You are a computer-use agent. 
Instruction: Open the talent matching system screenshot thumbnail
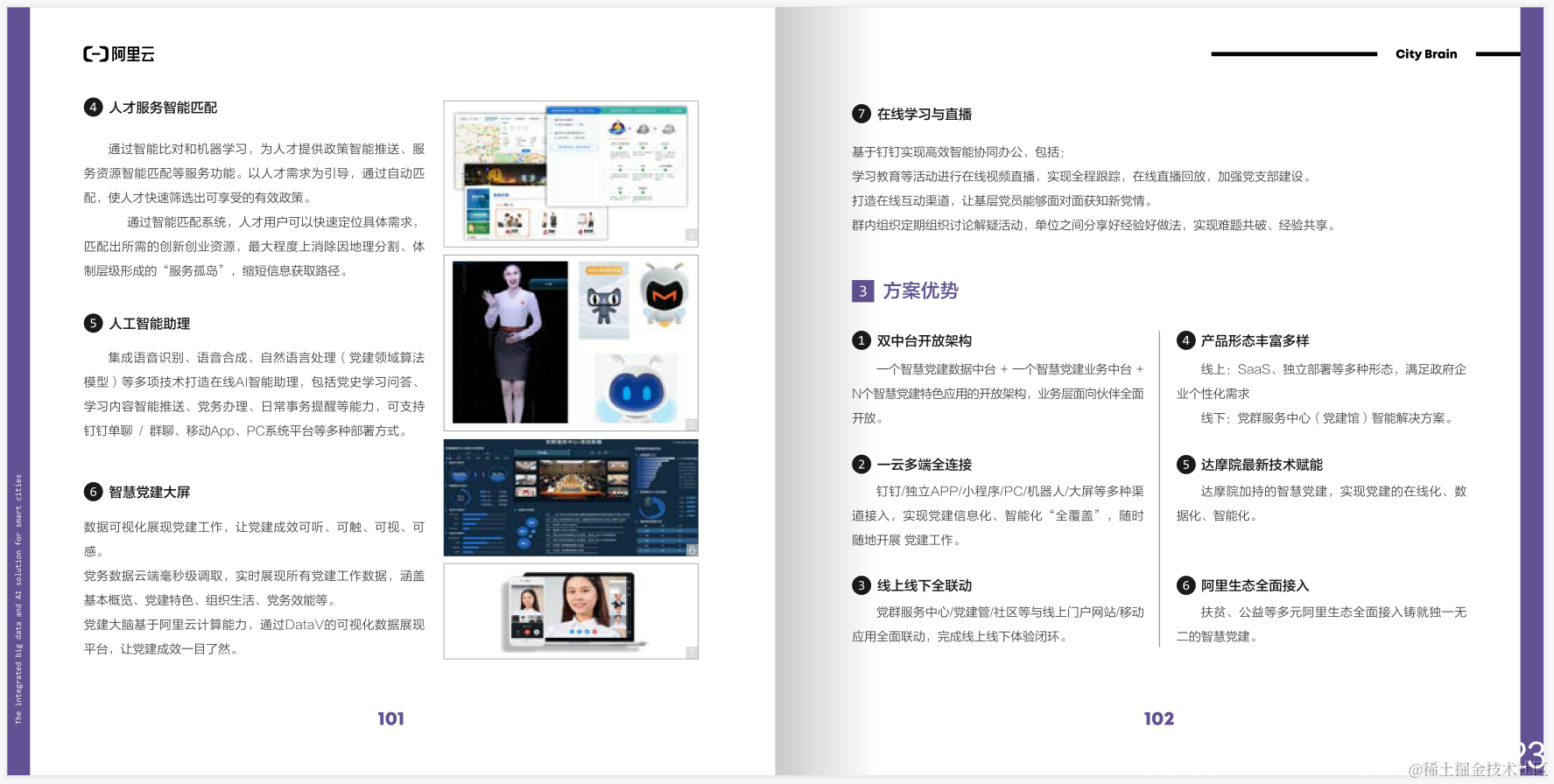click(x=571, y=173)
